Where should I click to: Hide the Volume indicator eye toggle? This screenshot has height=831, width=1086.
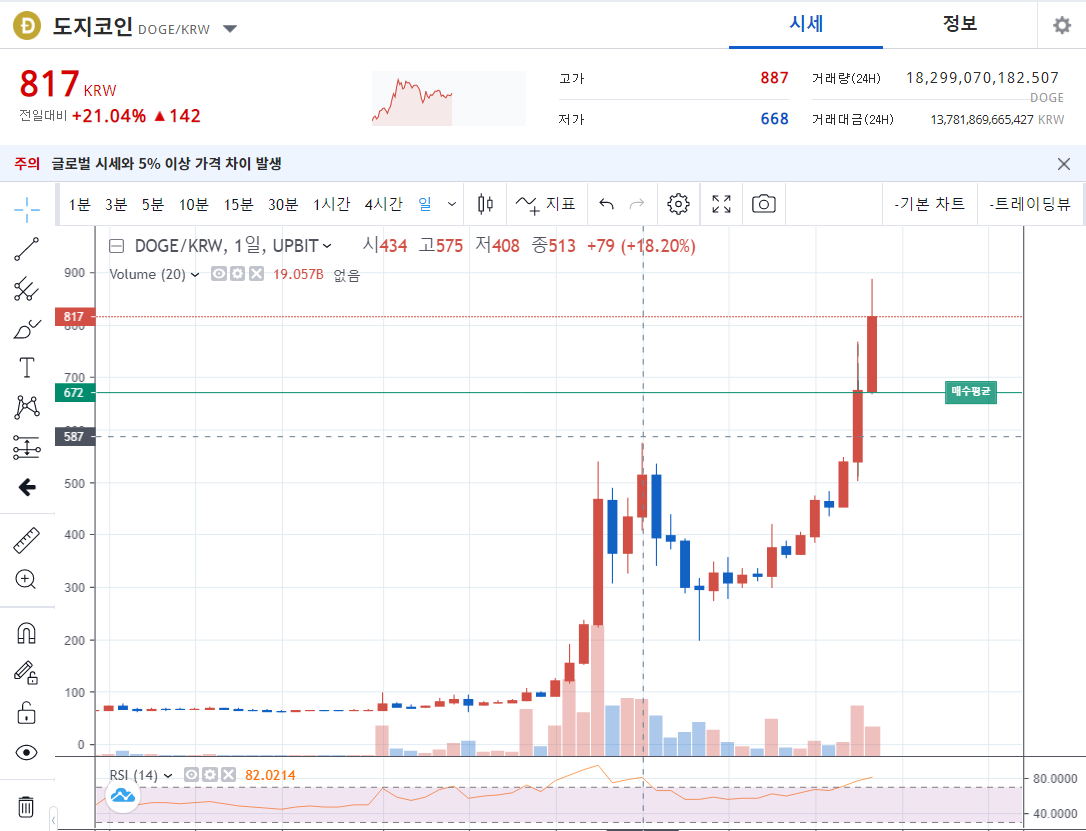[x=218, y=274]
